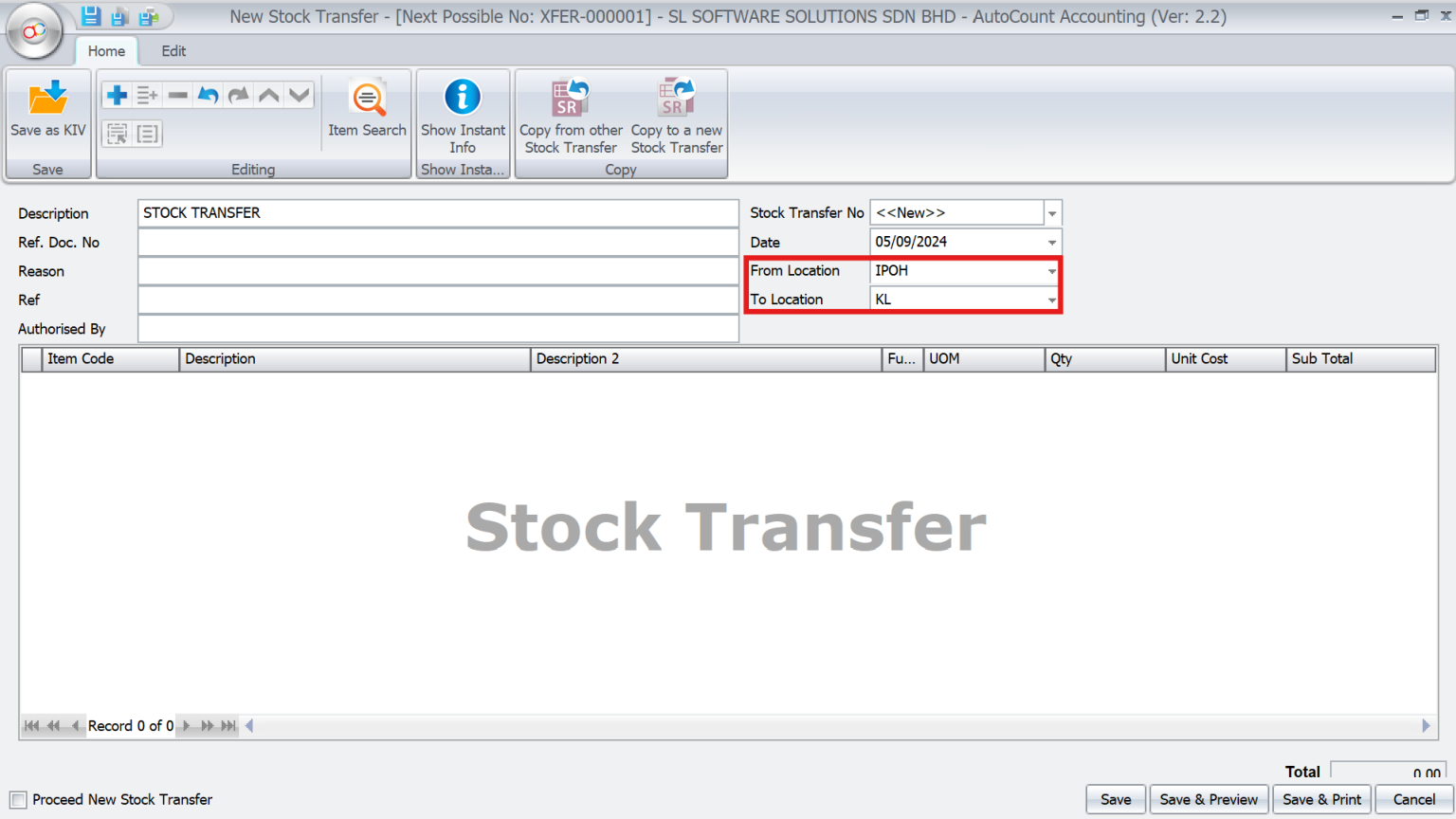The height and width of the screenshot is (819, 1456).
Task: Expand the To Location dropdown showing KL
Action: (1051, 299)
